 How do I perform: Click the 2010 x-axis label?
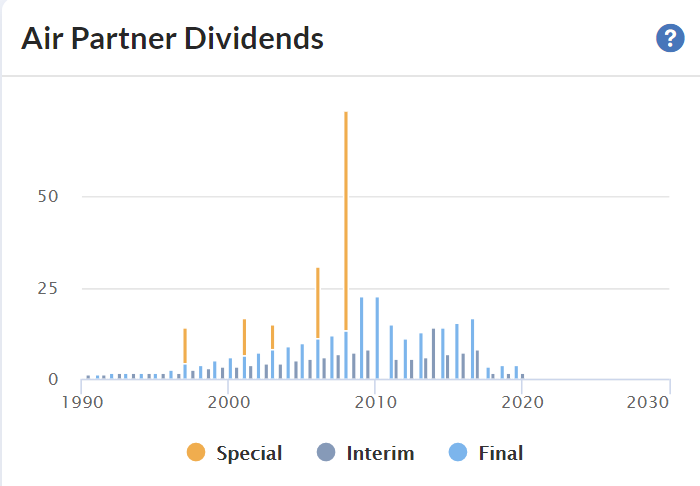coord(375,403)
